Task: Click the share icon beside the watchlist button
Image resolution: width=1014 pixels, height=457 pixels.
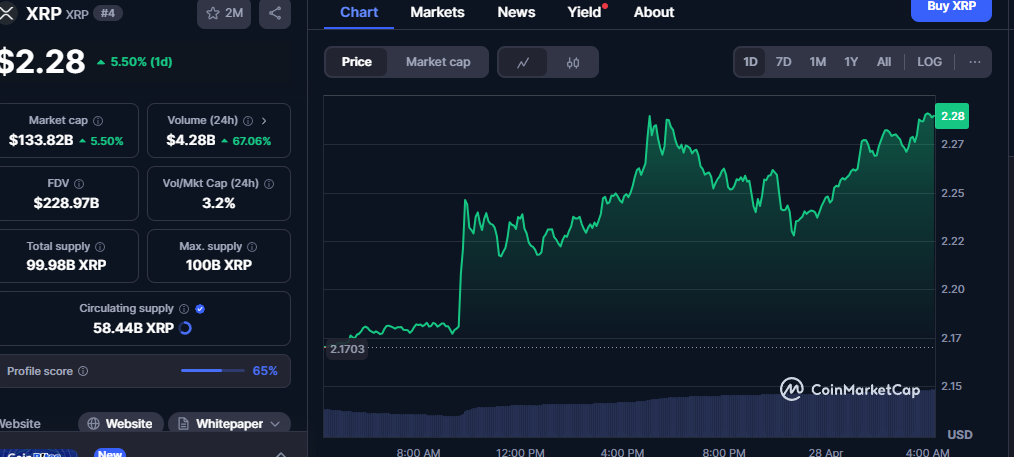Action: (275, 13)
